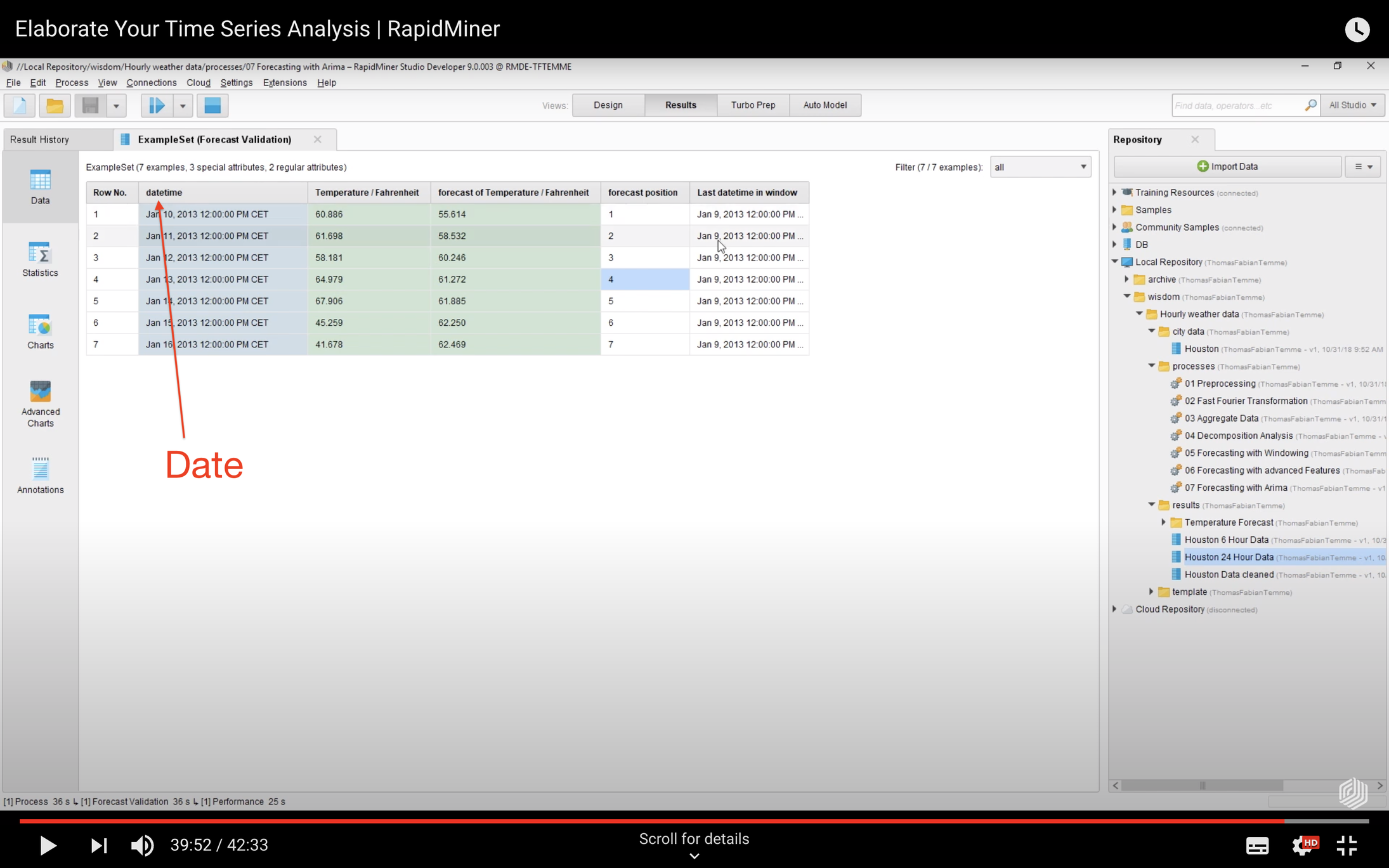Image resolution: width=1389 pixels, height=868 pixels.
Task: Open the Extensions menu
Action: [285, 82]
